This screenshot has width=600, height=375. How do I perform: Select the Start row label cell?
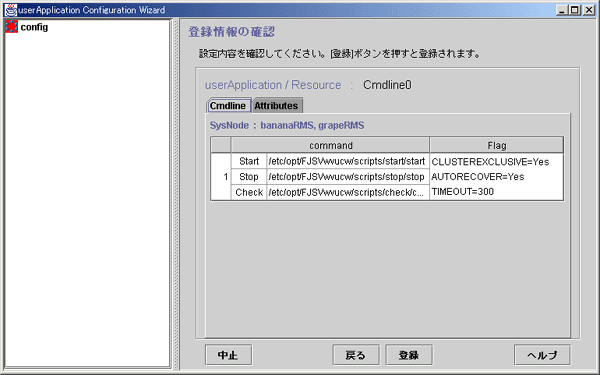point(249,161)
